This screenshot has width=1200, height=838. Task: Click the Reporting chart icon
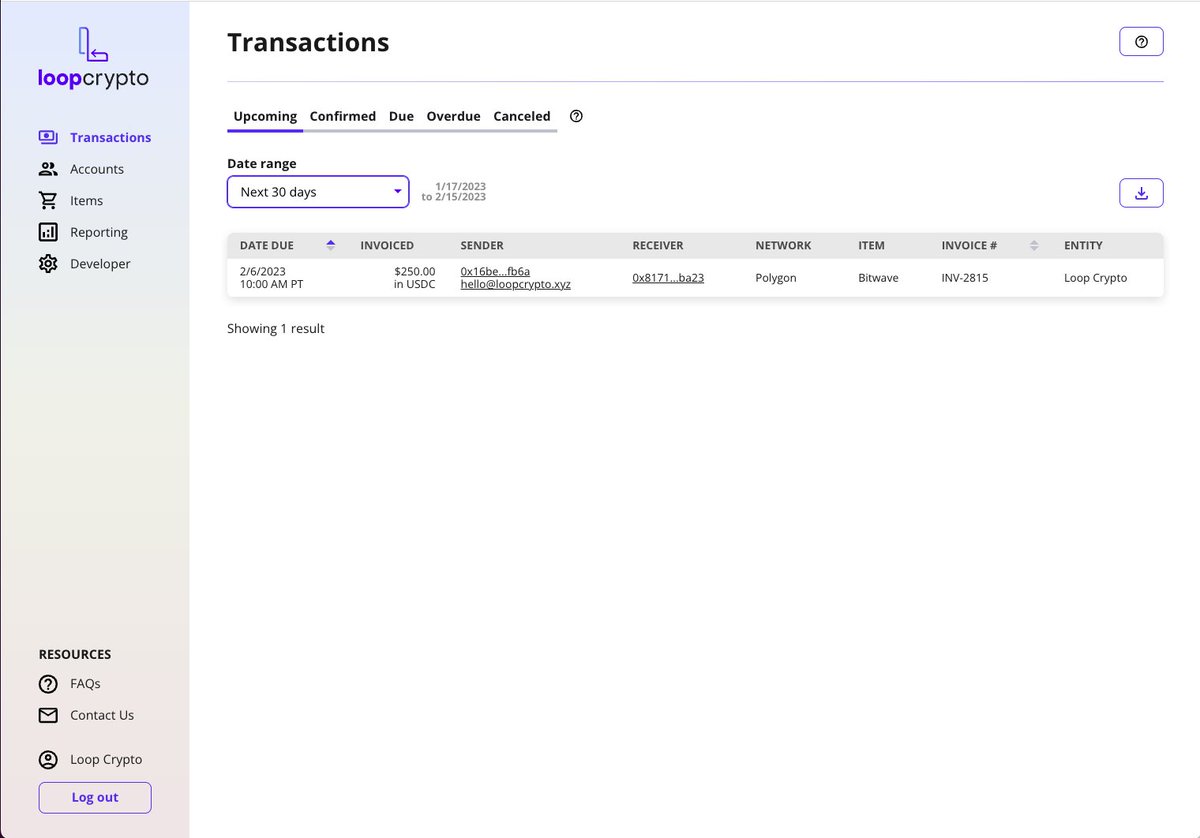(48, 232)
